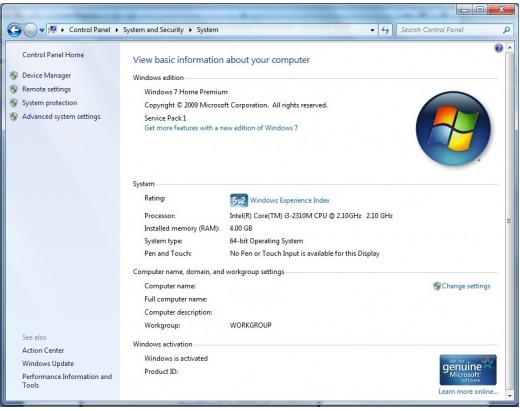Select System and Security breadcrumb

[x=153, y=30]
